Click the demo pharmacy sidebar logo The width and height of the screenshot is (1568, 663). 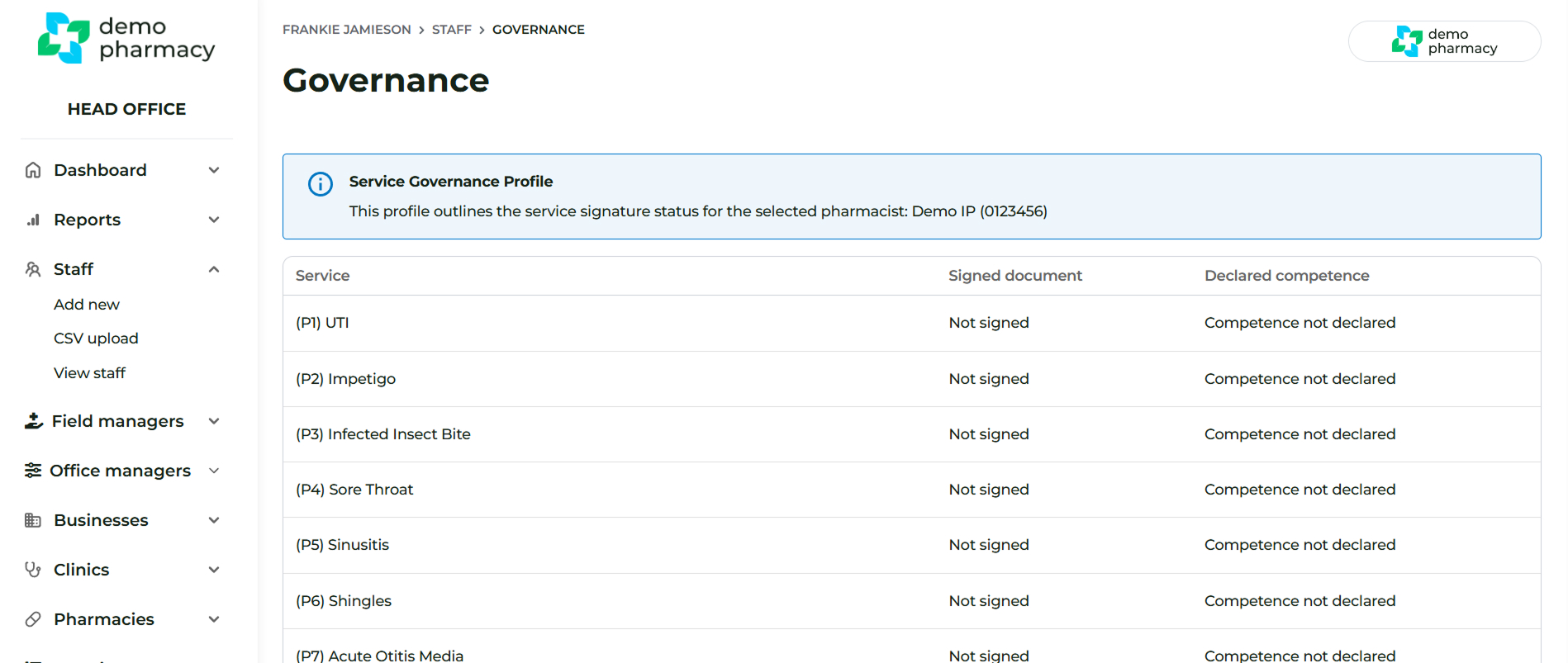click(126, 38)
